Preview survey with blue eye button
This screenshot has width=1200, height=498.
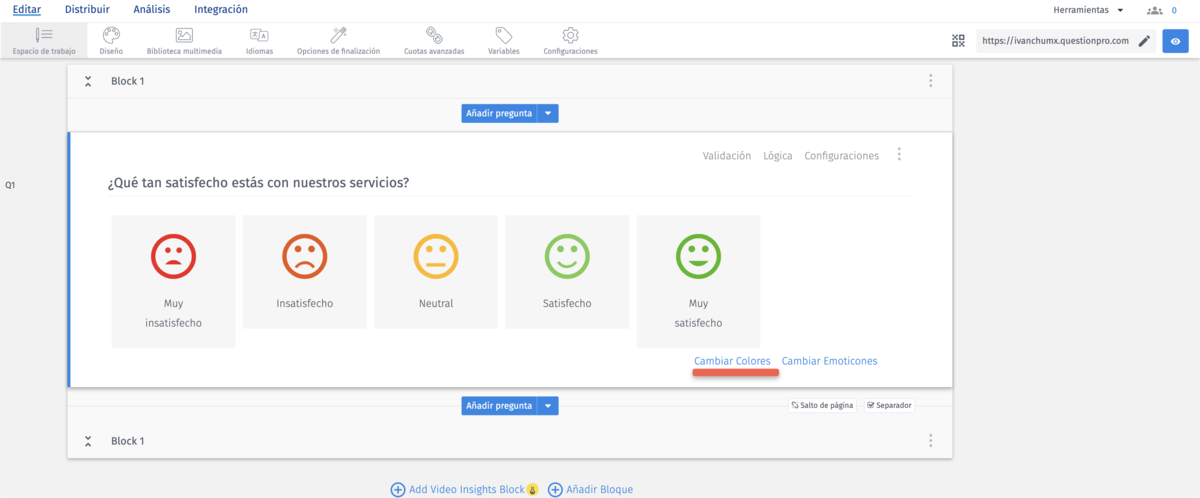click(1175, 41)
